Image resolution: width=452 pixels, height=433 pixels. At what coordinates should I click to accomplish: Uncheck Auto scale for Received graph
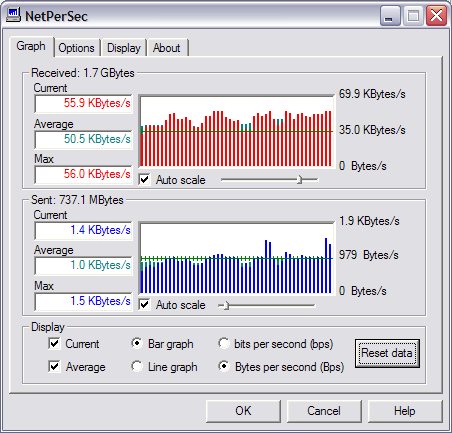pyautogui.click(x=144, y=180)
